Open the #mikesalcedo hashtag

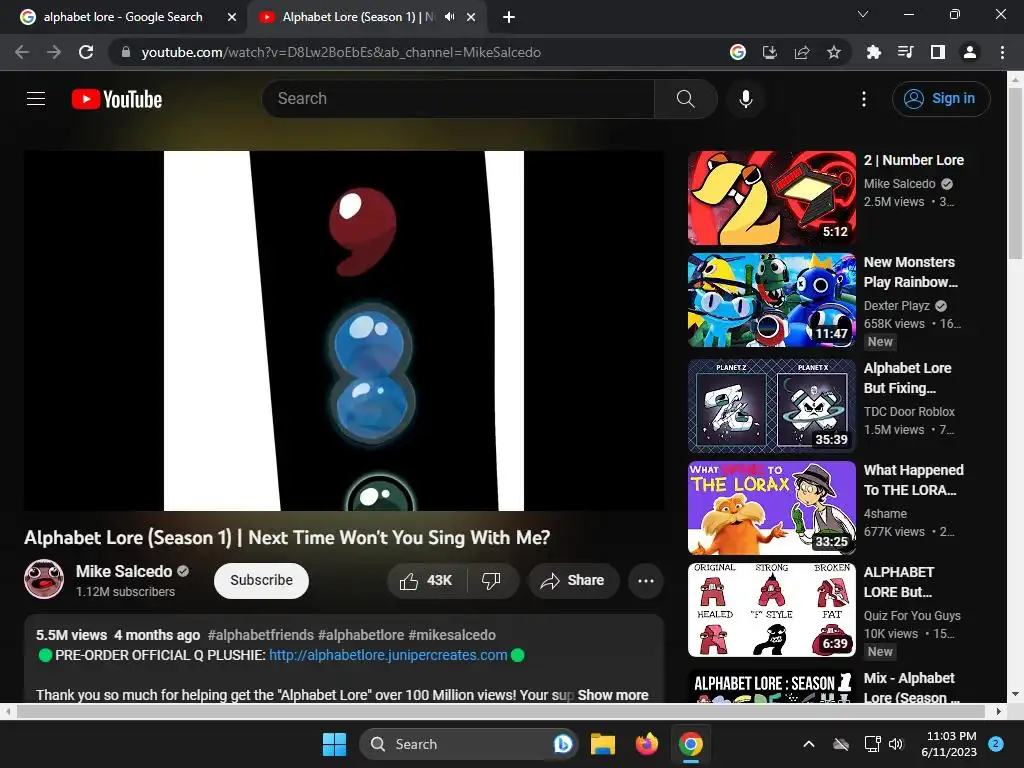(x=452, y=635)
